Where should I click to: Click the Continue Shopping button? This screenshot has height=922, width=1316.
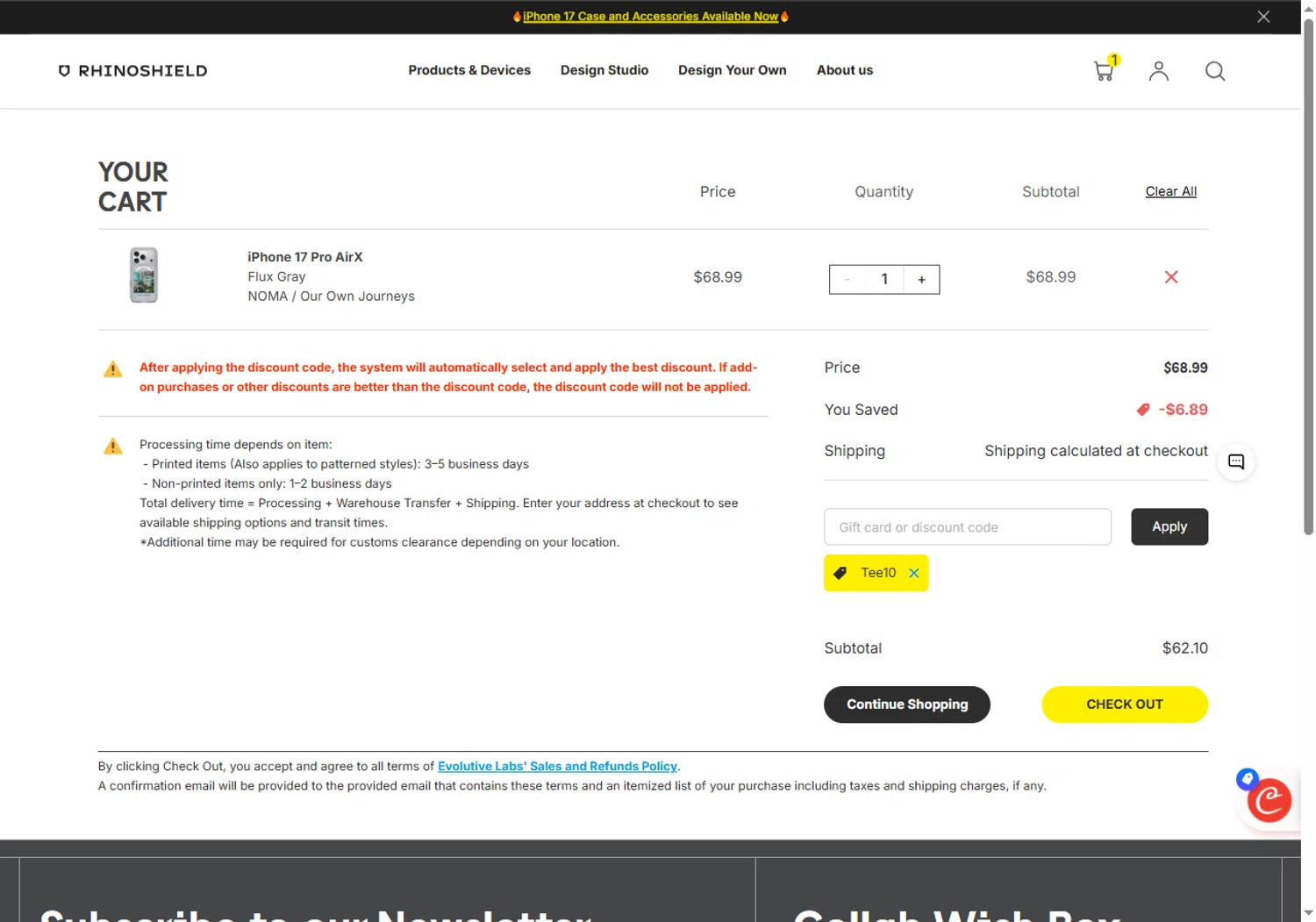pyautogui.click(x=906, y=704)
